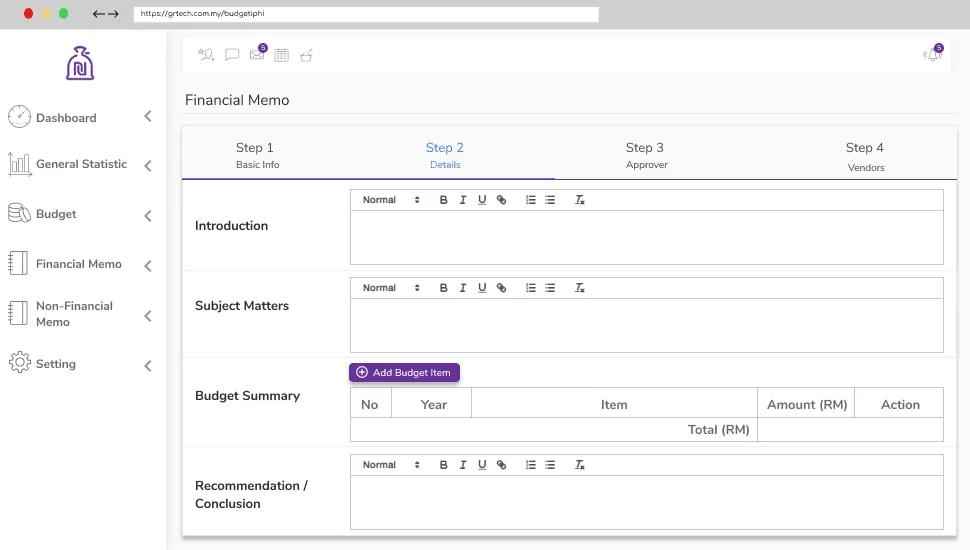
Task: Apply numbered list in Recommendation editor
Action: pyautogui.click(x=531, y=465)
